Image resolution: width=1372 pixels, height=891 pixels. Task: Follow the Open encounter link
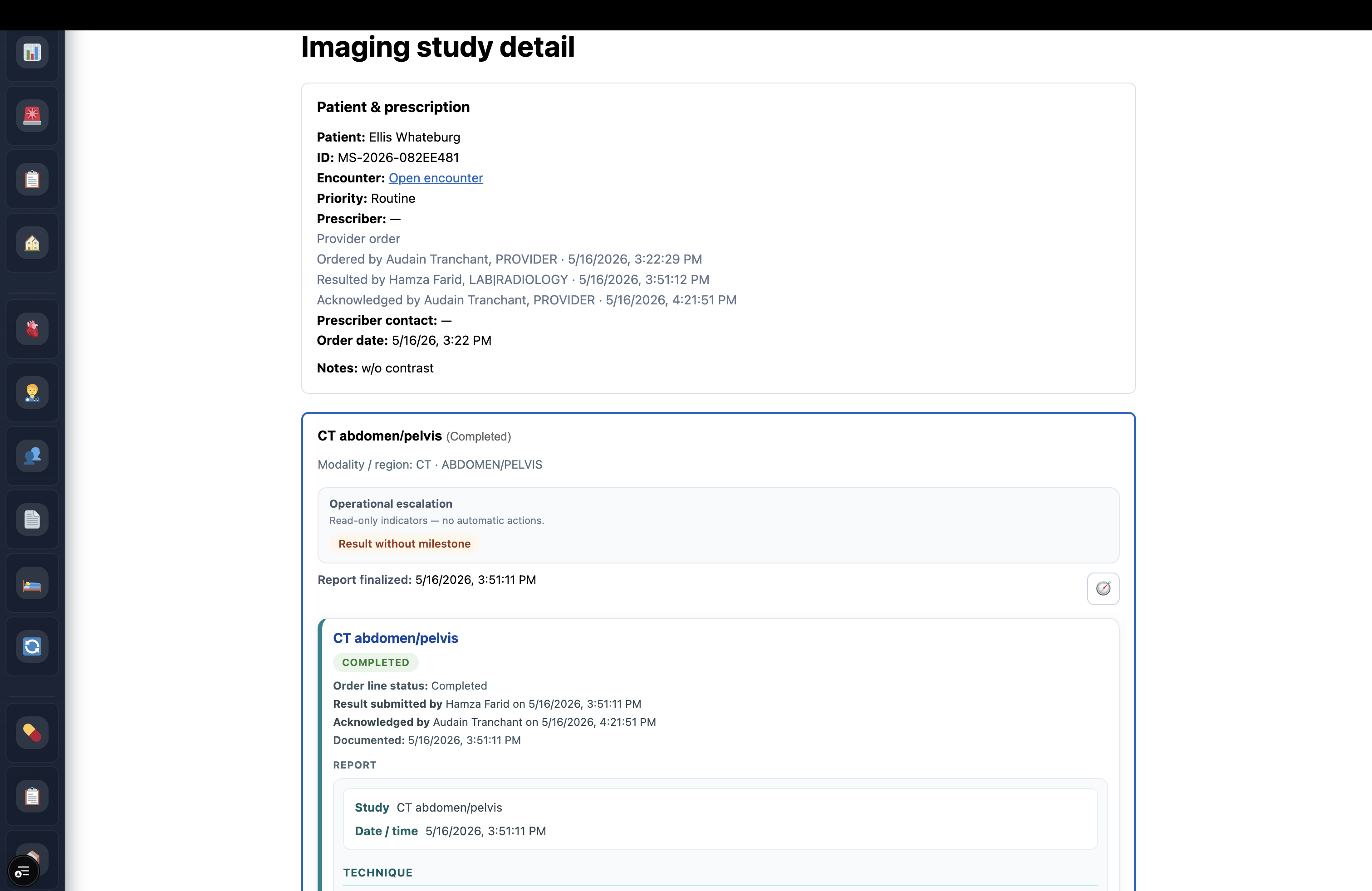click(436, 178)
